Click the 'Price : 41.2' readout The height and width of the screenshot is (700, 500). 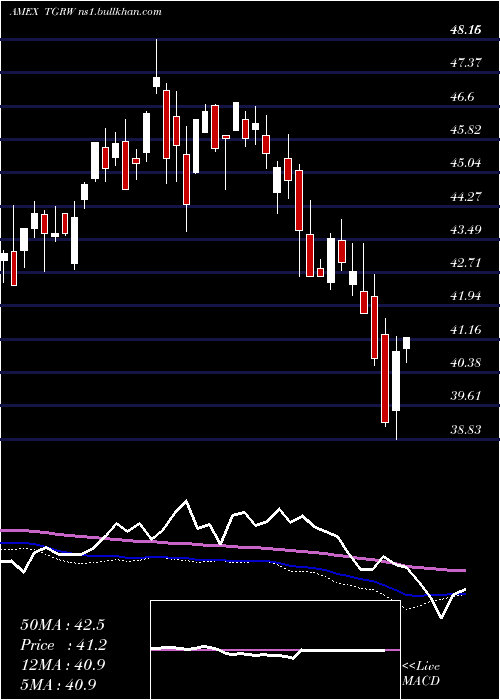coord(63,645)
